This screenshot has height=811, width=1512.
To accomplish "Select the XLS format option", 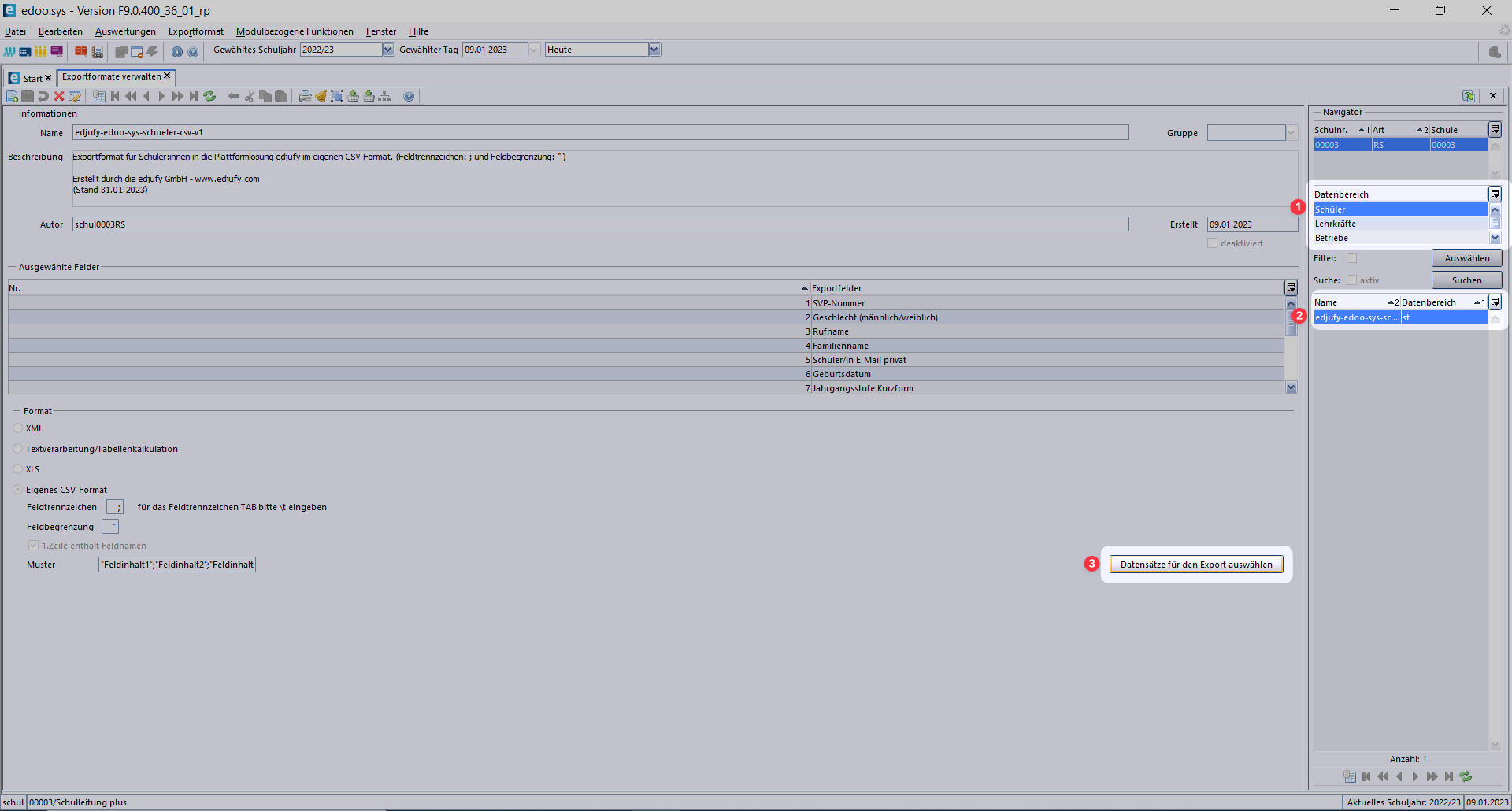I will click(18, 469).
